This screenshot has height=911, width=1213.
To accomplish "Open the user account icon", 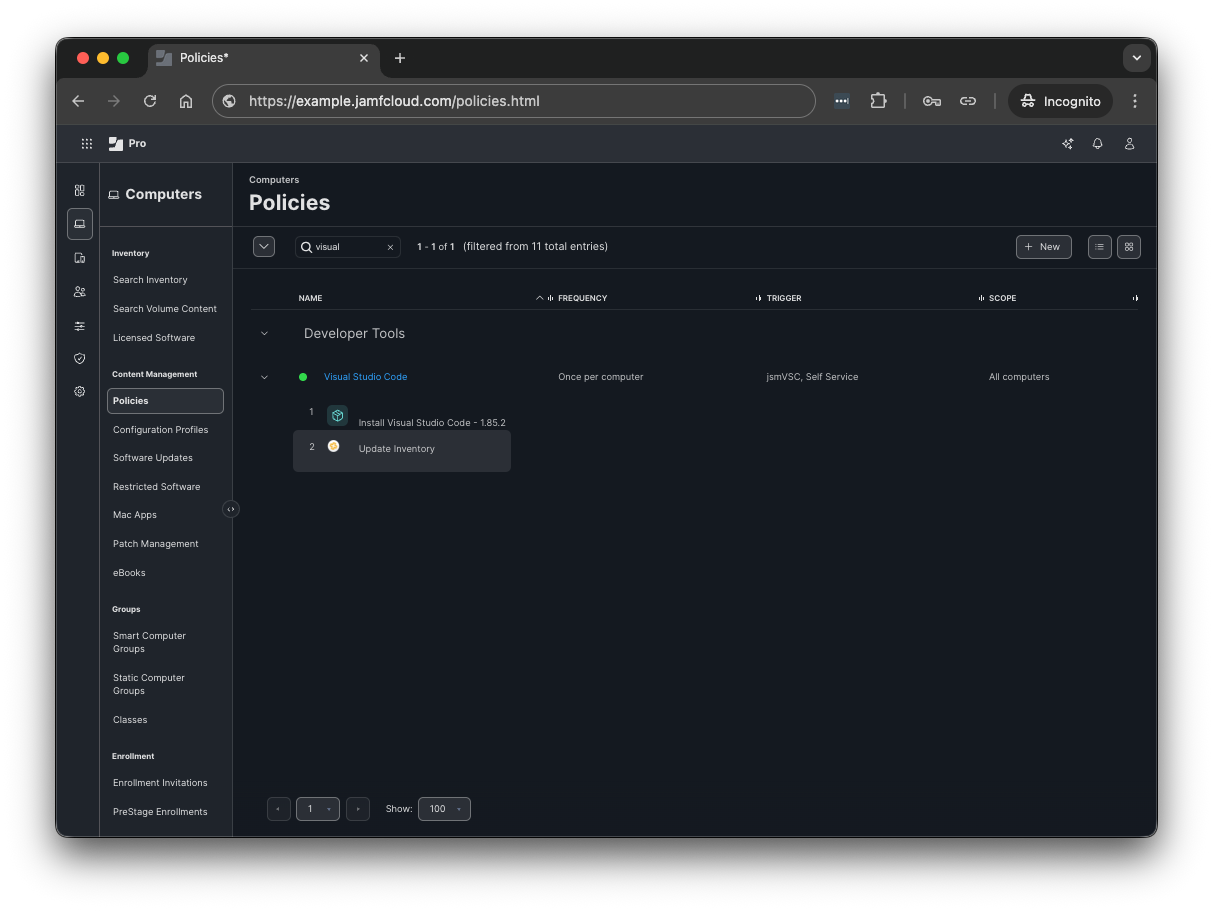I will (1129, 144).
